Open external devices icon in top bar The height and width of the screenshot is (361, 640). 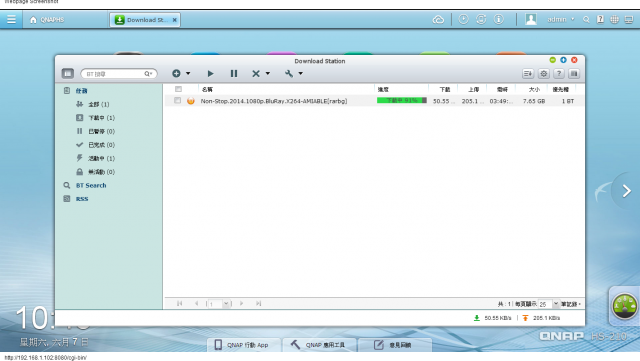(x=481, y=19)
